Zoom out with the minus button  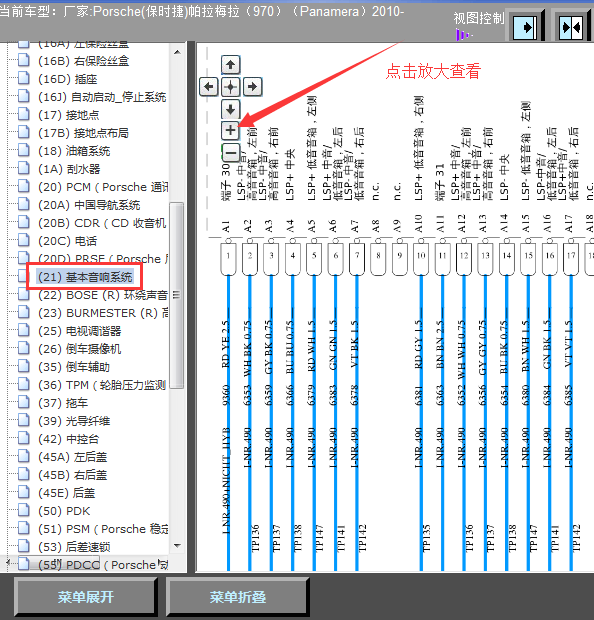[231, 152]
